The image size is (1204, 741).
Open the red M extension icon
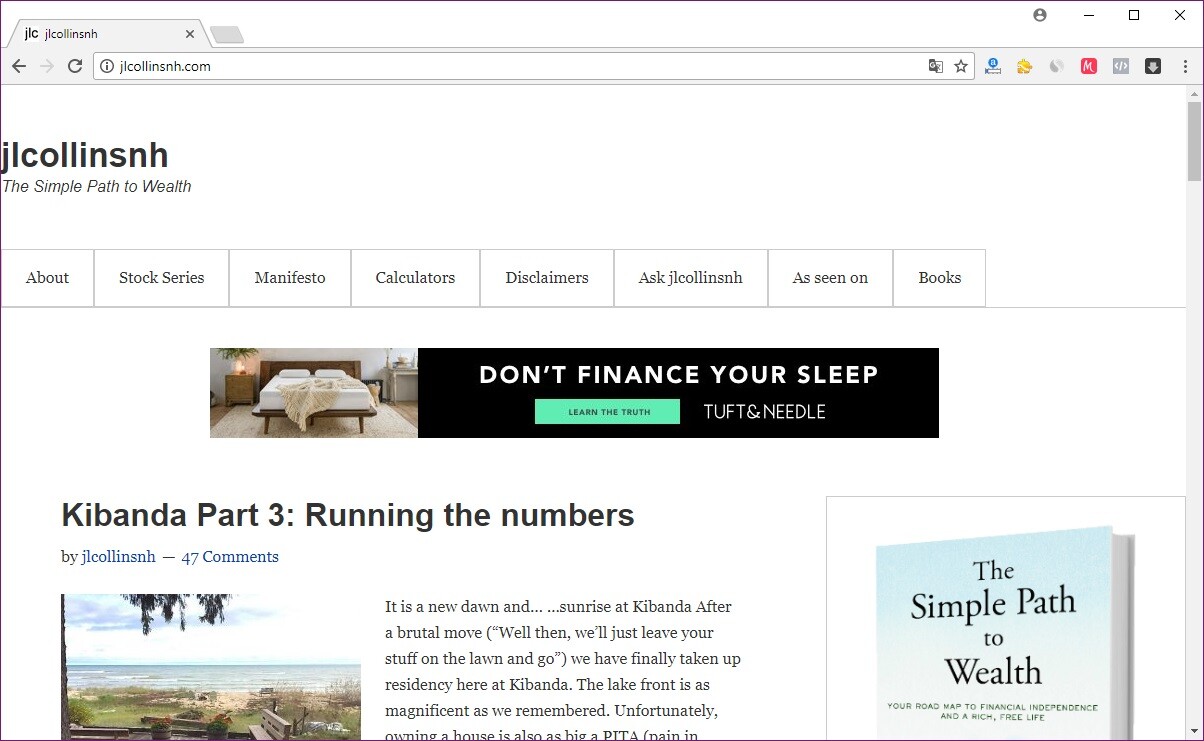1089,66
